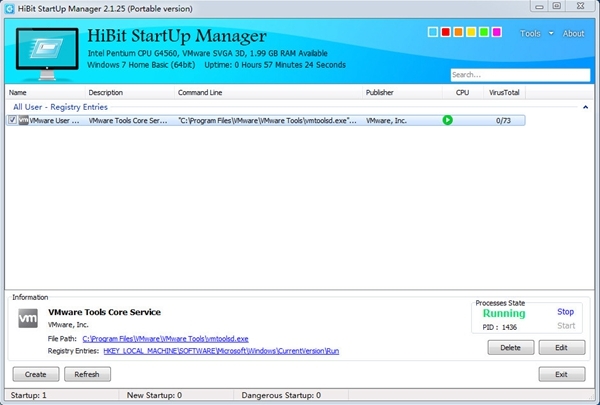Sort by the Command Line column header
Image resolution: width=600 pixels, height=405 pixels.
coord(268,93)
